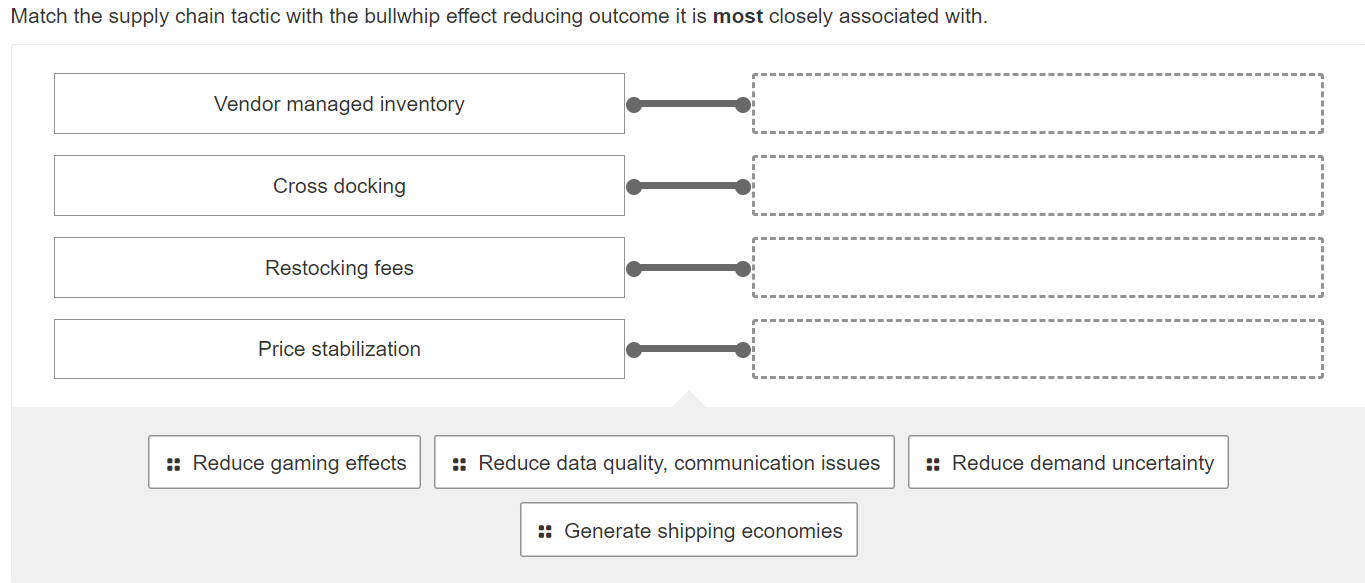
Task: Click the drag handle icon on 'Reduce gaming effects'
Action: point(174,462)
